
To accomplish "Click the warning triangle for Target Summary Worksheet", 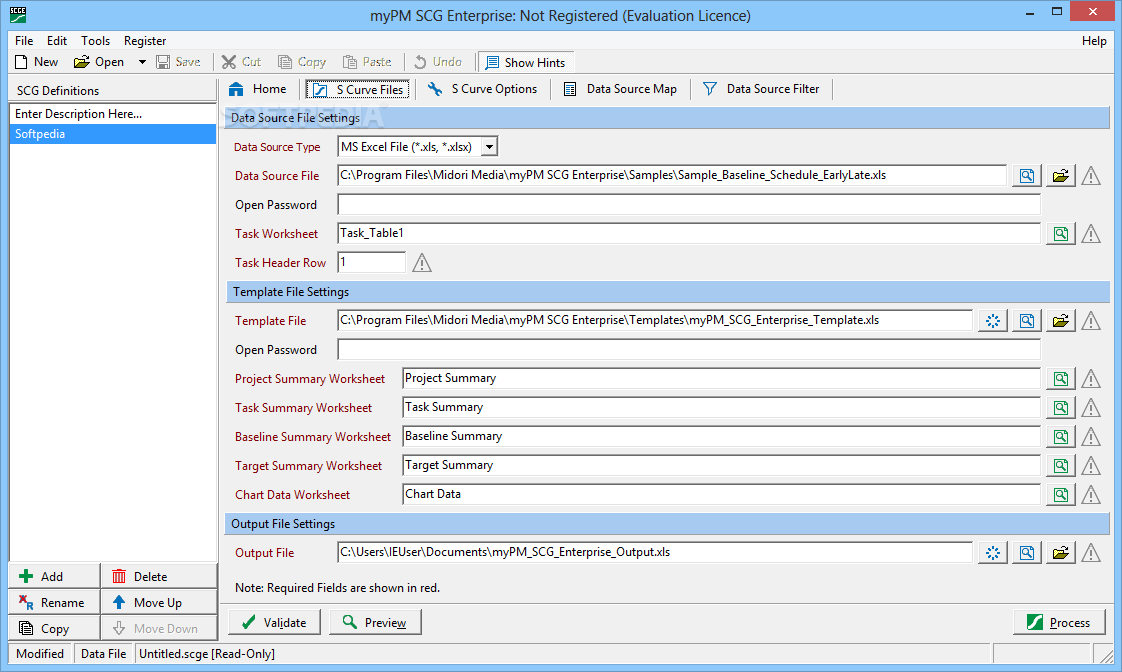I will pyautogui.click(x=1091, y=466).
